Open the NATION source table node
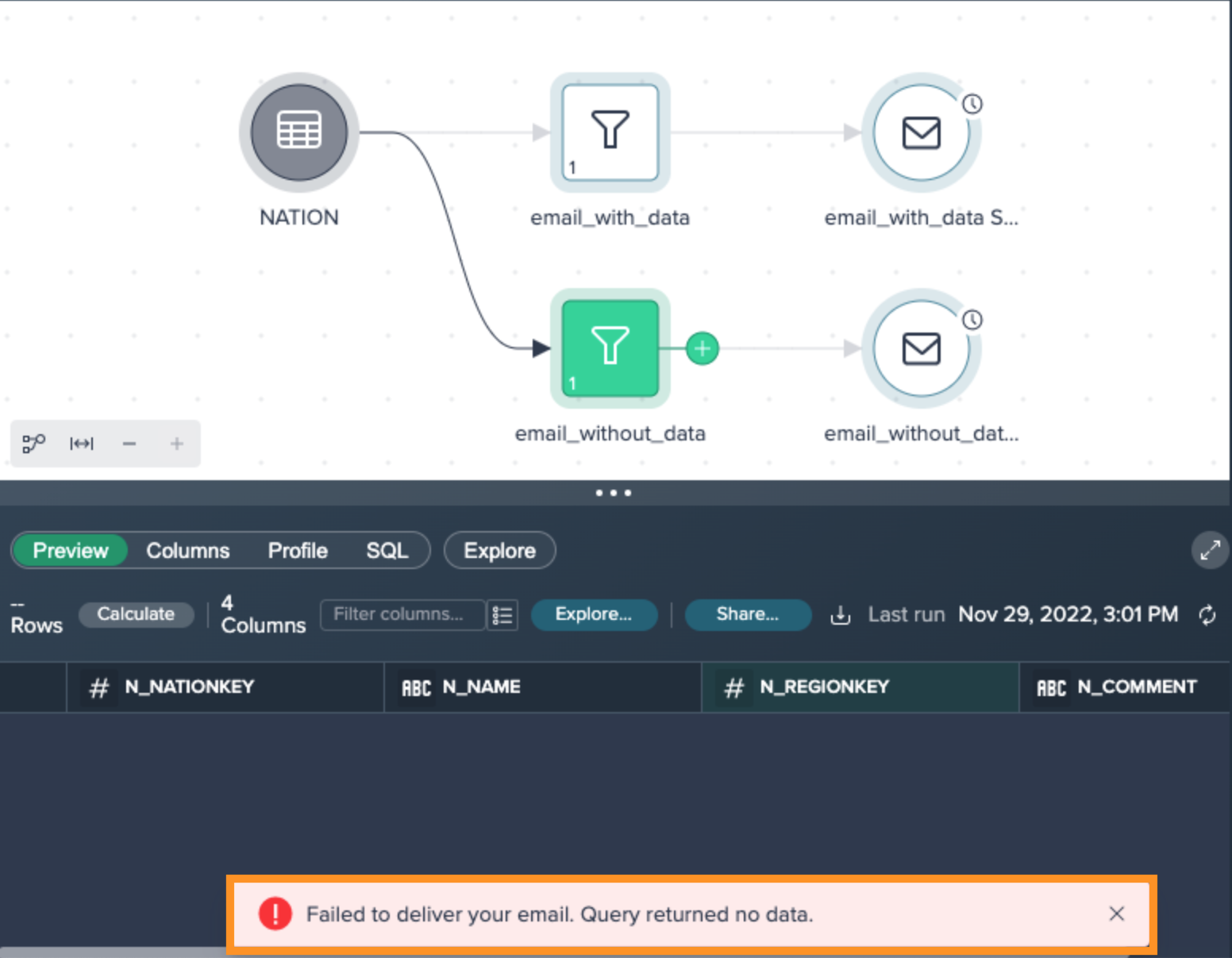 coord(298,133)
